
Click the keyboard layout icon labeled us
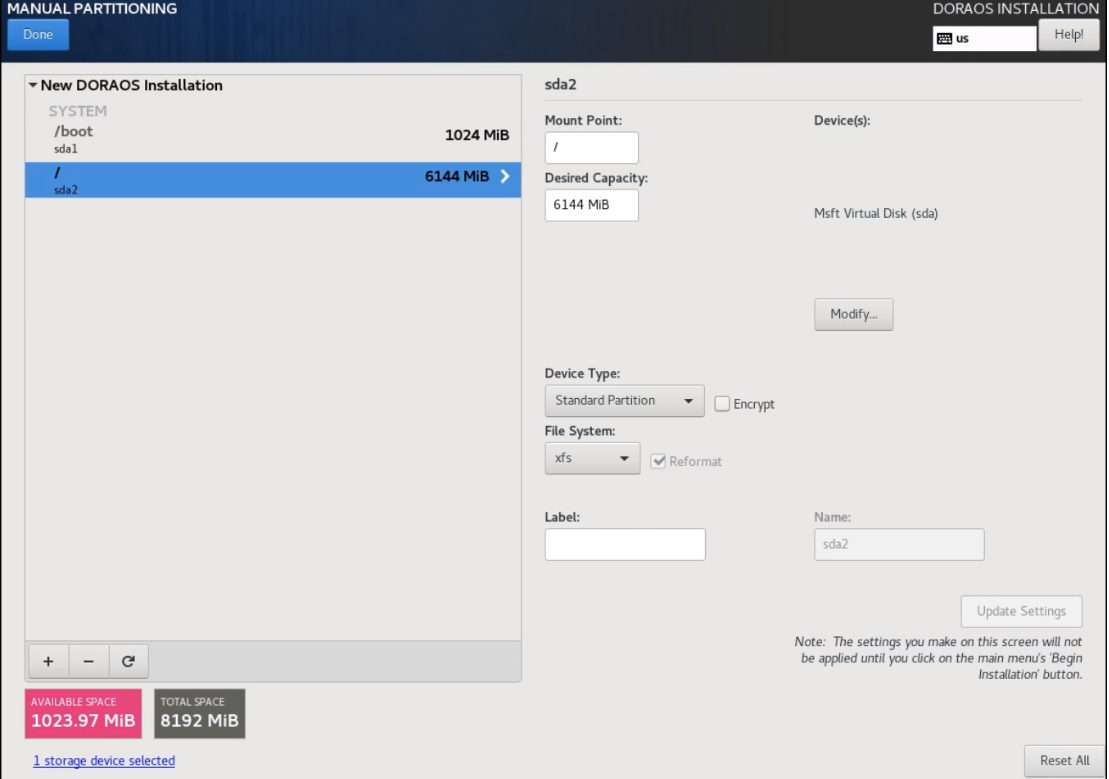click(x=944, y=39)
